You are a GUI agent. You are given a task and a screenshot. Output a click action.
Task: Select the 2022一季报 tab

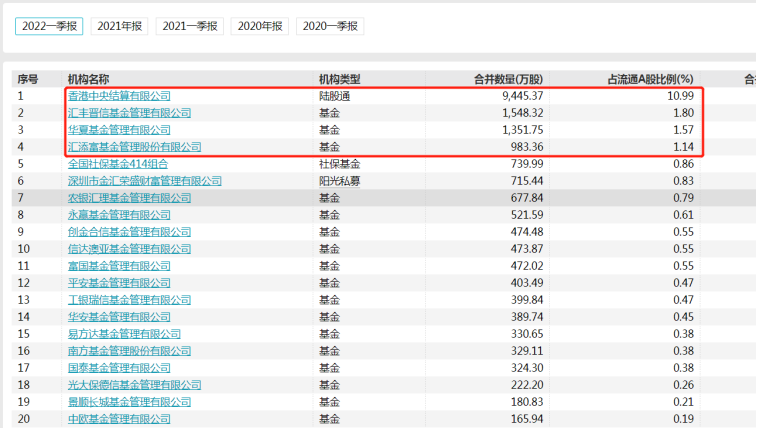(49, 26)
